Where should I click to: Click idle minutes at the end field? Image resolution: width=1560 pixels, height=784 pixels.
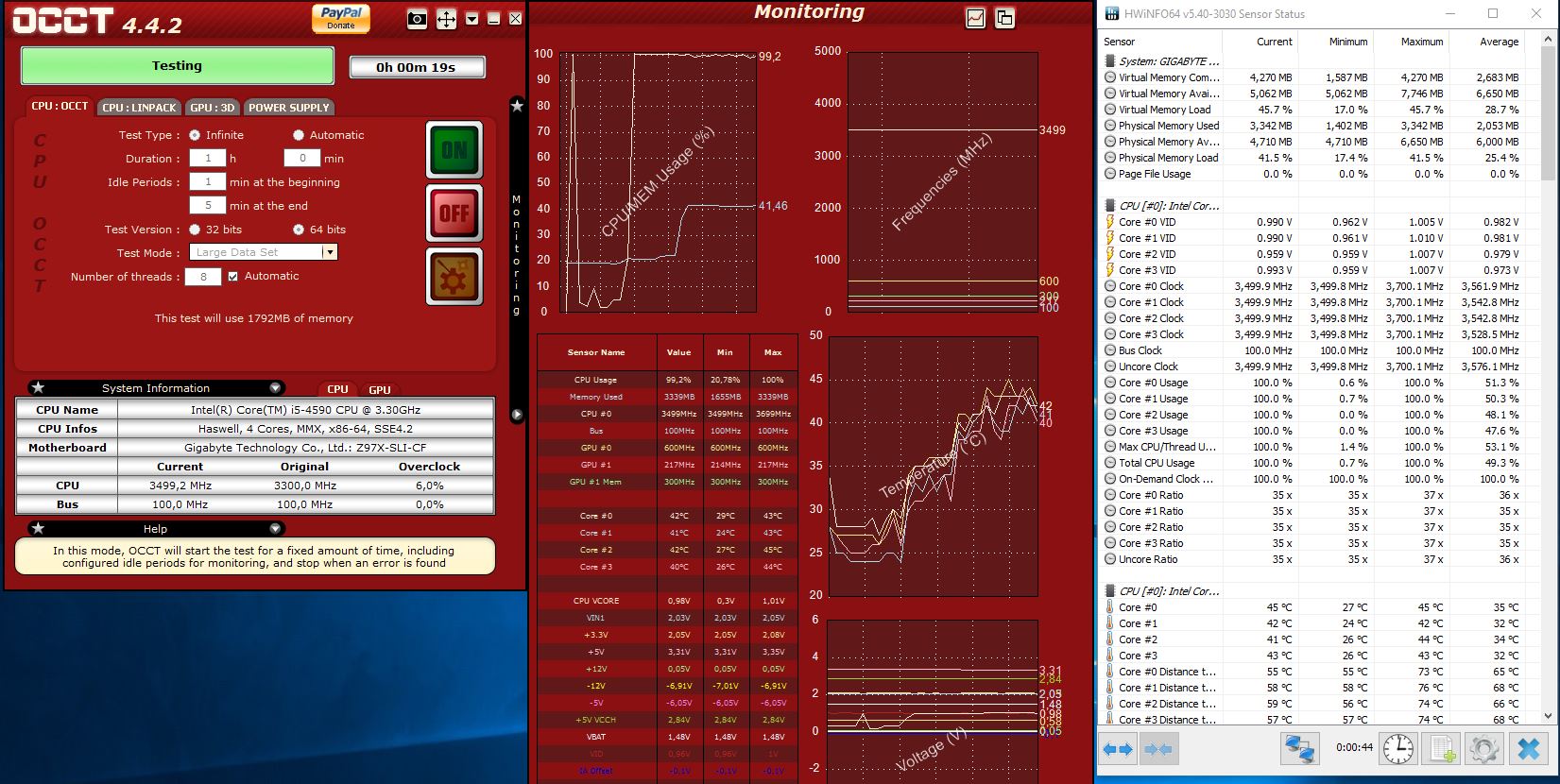(208, 205)
